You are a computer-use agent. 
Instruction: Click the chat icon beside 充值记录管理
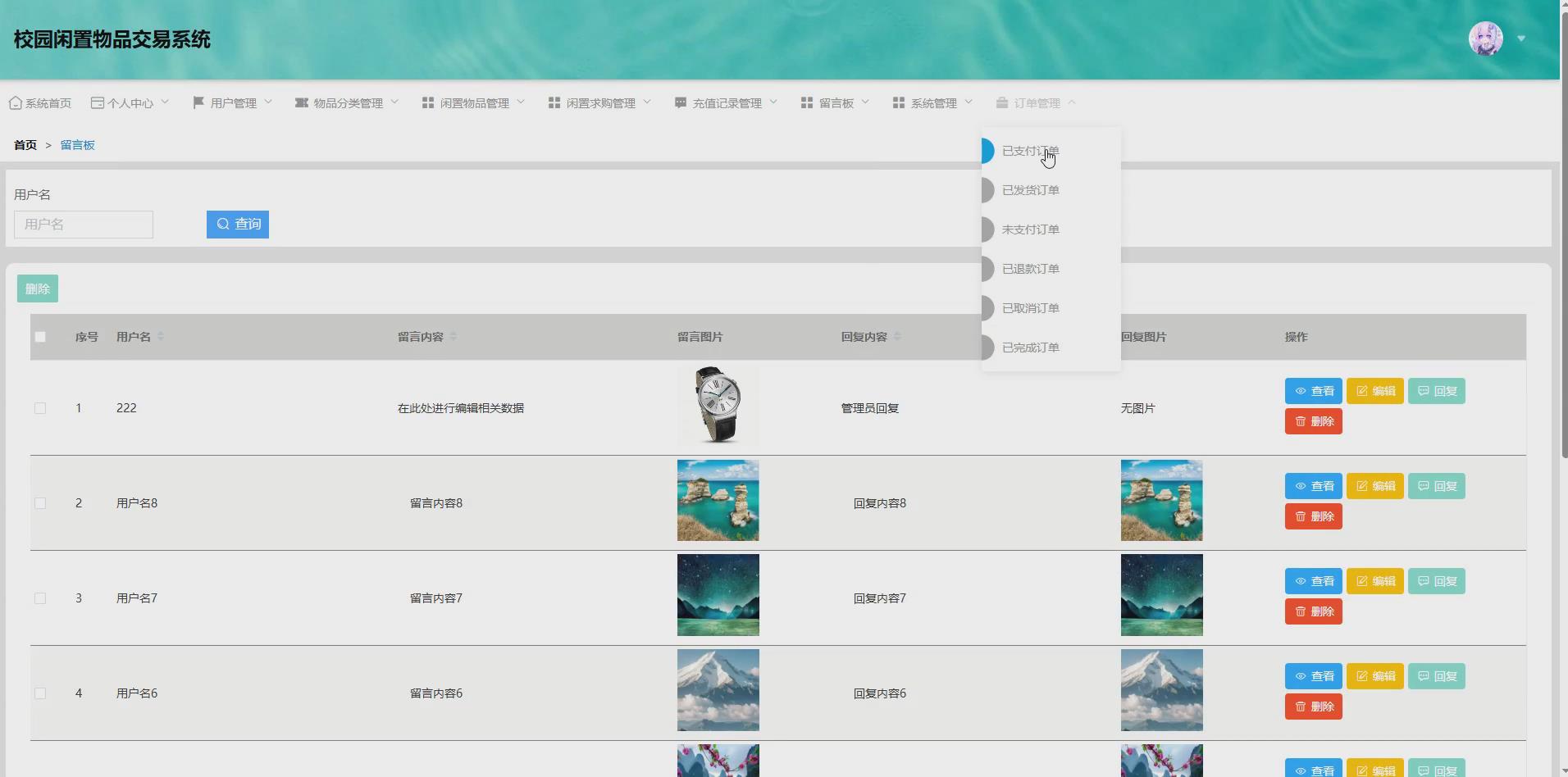681,102
